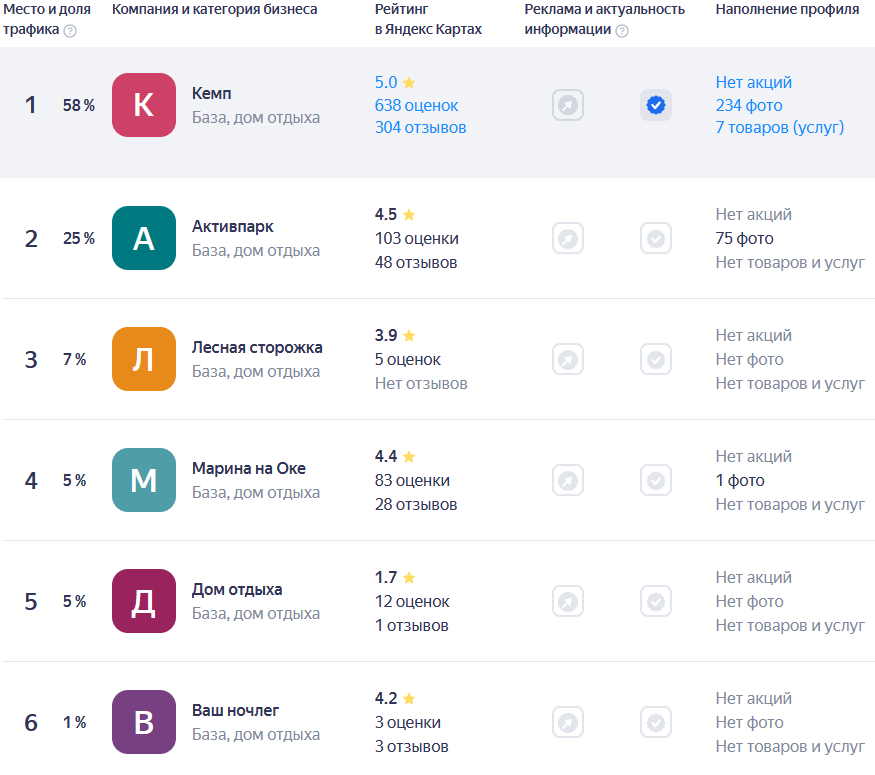Open the '638 оценок' link
875x775 pixels.
pyautogui.click(x=416, y=105)
